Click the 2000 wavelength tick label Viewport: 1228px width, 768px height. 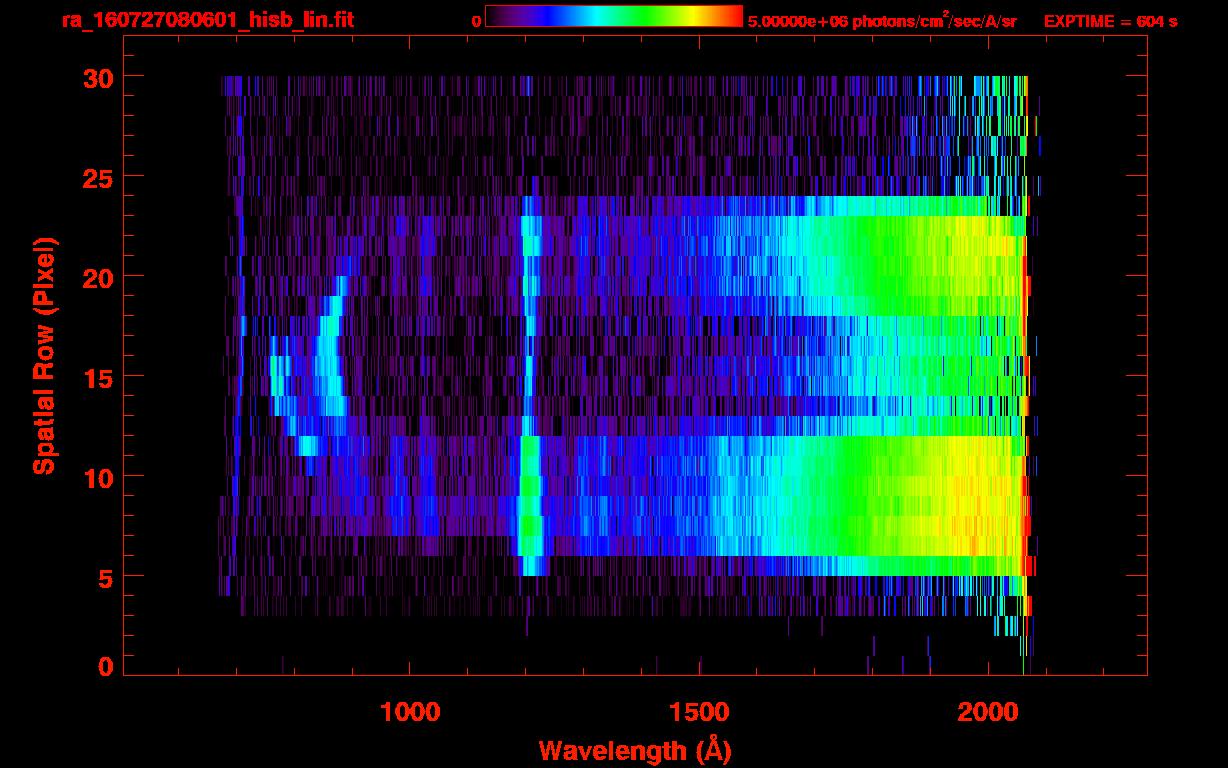(x=986, y=712)
